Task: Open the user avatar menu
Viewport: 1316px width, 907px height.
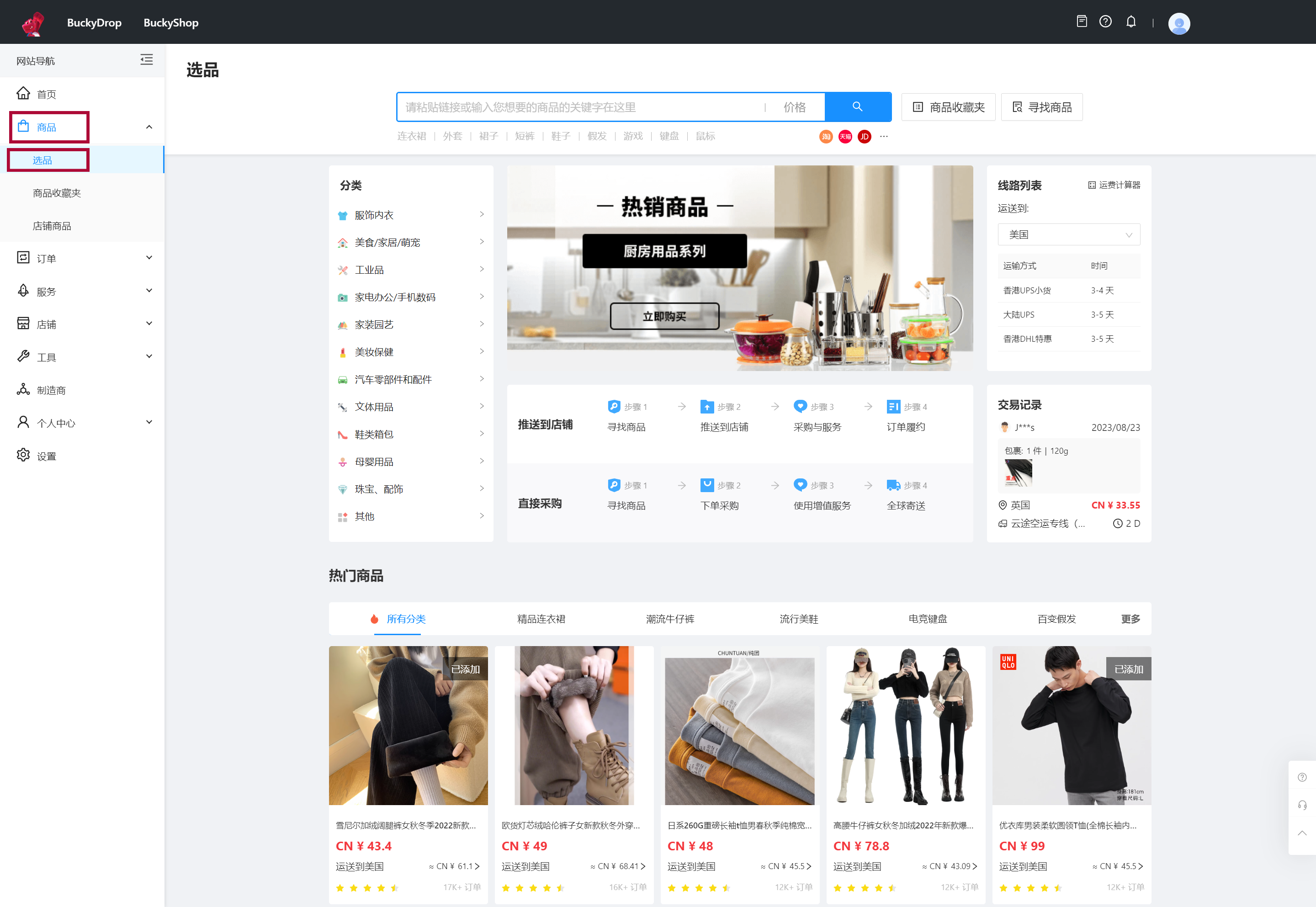Action: pos(1178,23)
